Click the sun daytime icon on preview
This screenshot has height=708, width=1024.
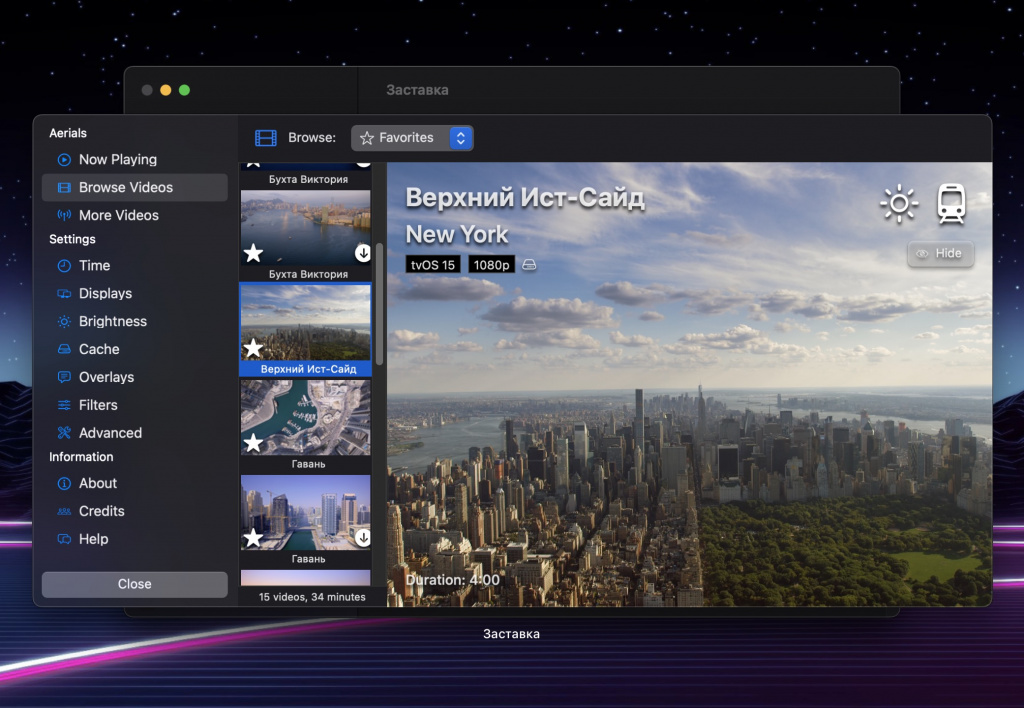click(899, 204)
